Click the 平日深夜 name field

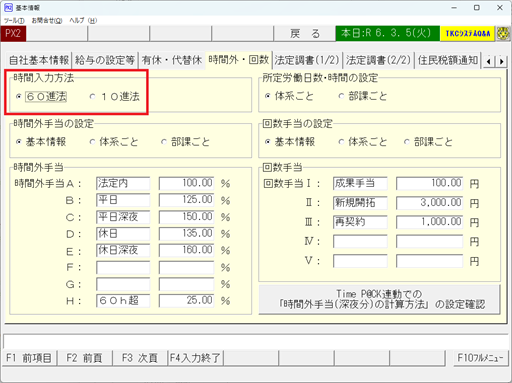point(123,217)
